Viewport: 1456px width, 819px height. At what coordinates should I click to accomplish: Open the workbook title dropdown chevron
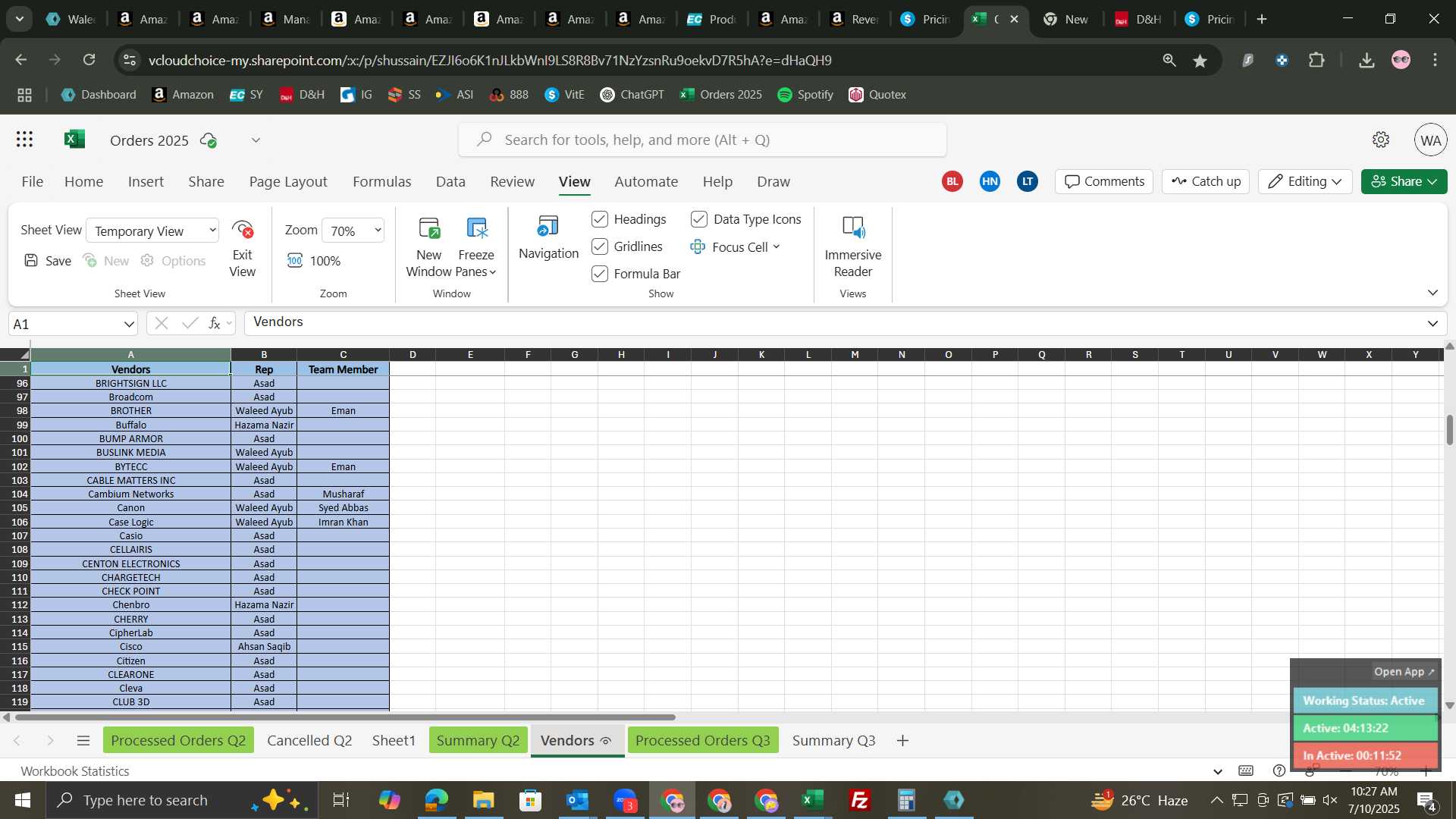point(256,140)
